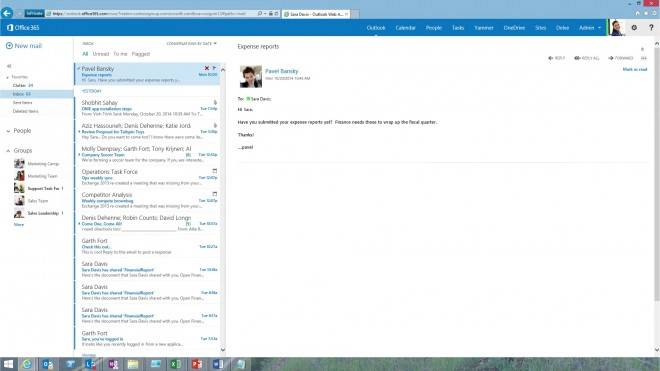Filter messages by Unread
This screenshot has width=660, height=371.
pos(101,54)
